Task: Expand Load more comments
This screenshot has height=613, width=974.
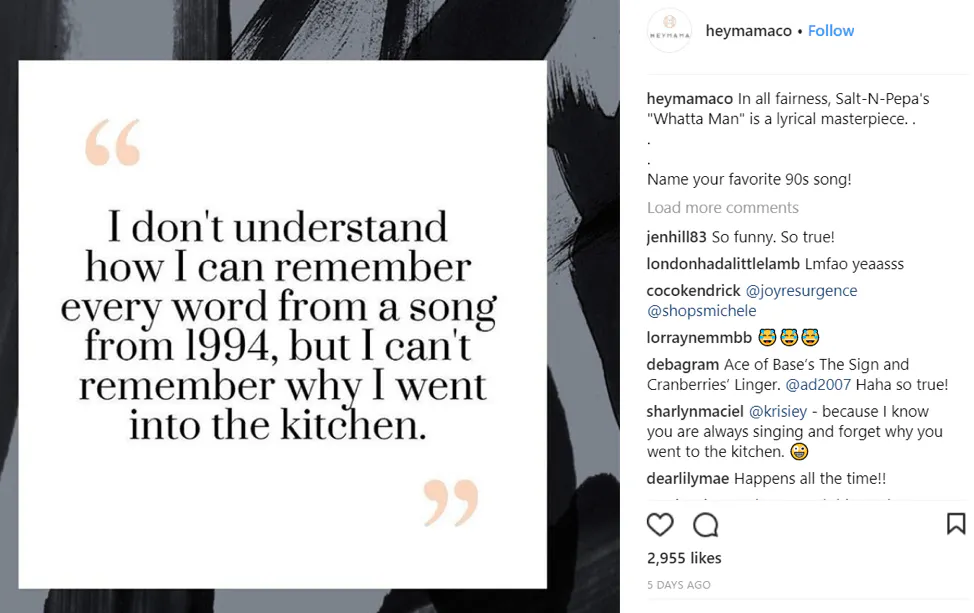Action: tap(722, 208)
